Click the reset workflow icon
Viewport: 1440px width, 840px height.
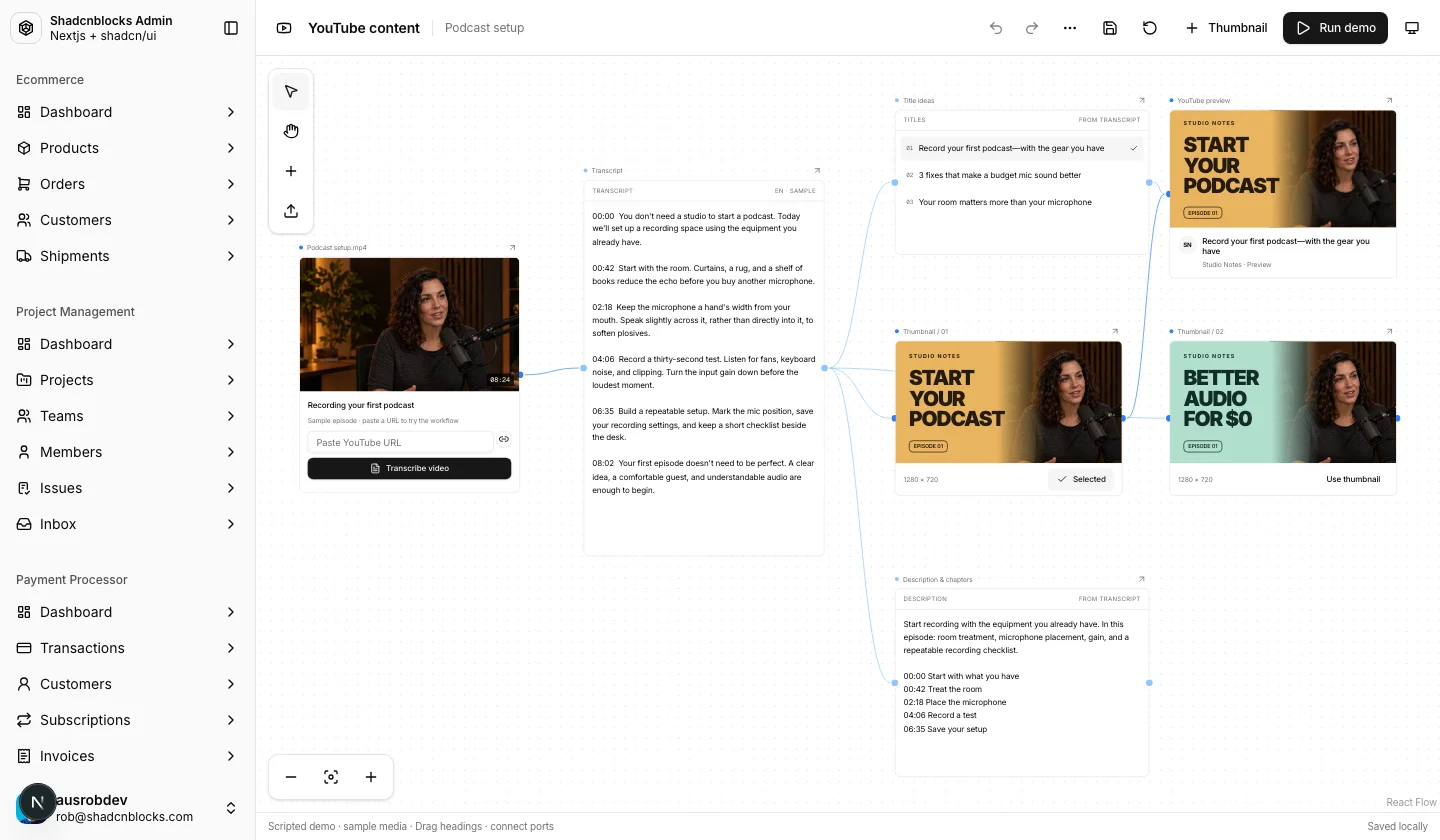click(1150, 28)
